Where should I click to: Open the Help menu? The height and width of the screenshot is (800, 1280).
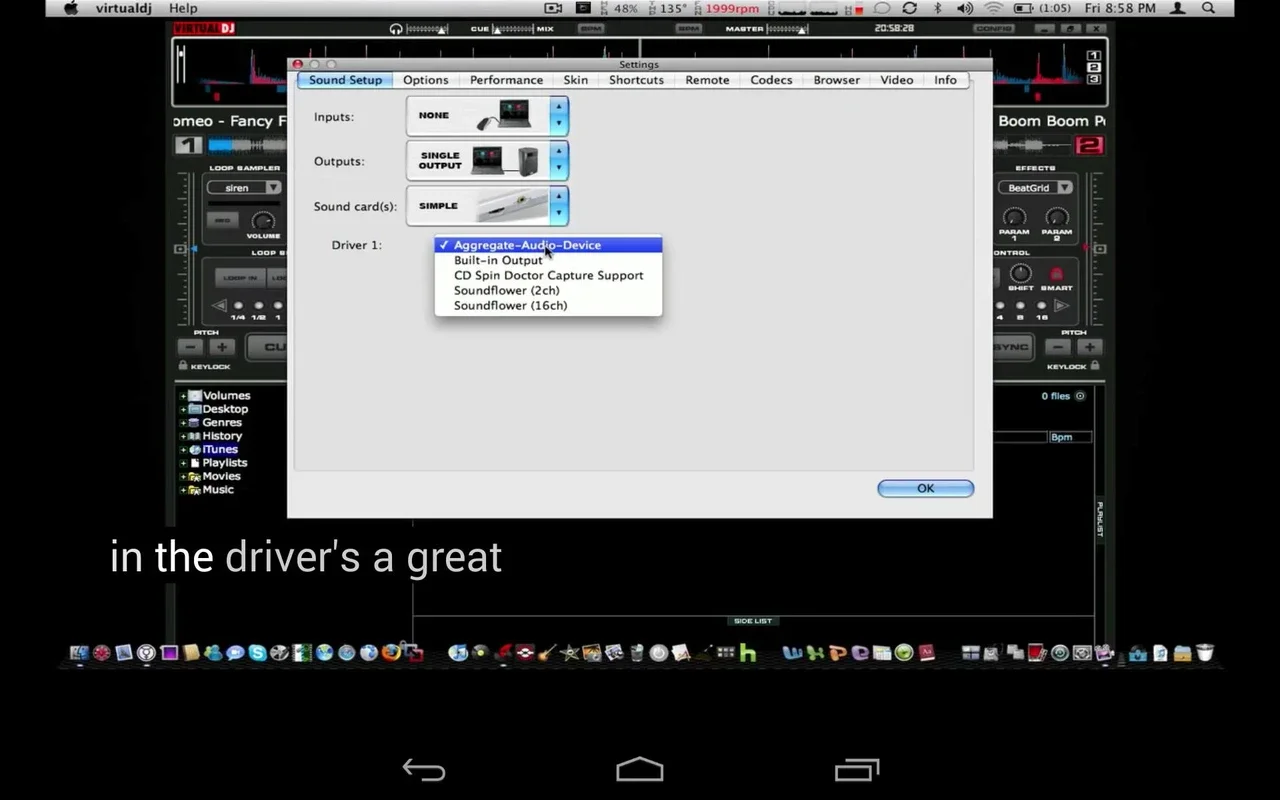click(x=183, y=8)
